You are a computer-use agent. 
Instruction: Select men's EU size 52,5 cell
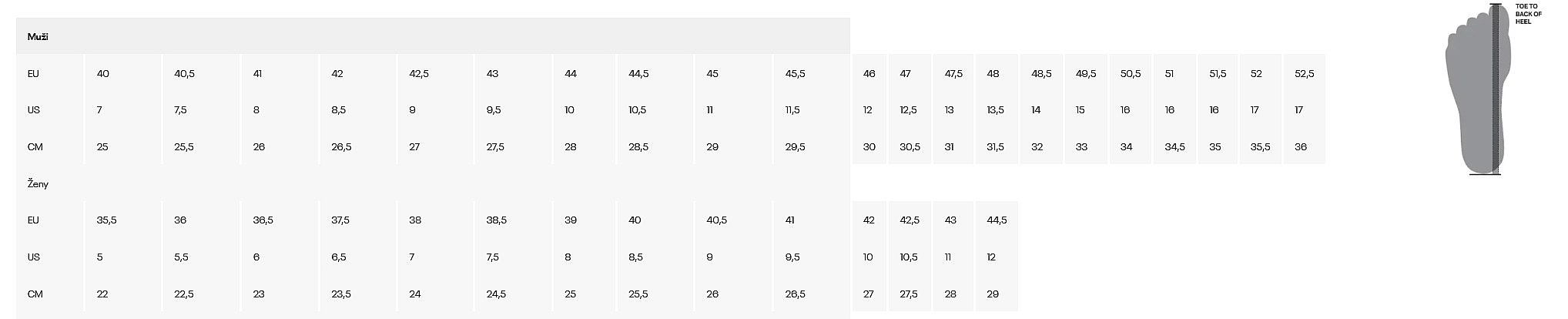coord(1305,74)
